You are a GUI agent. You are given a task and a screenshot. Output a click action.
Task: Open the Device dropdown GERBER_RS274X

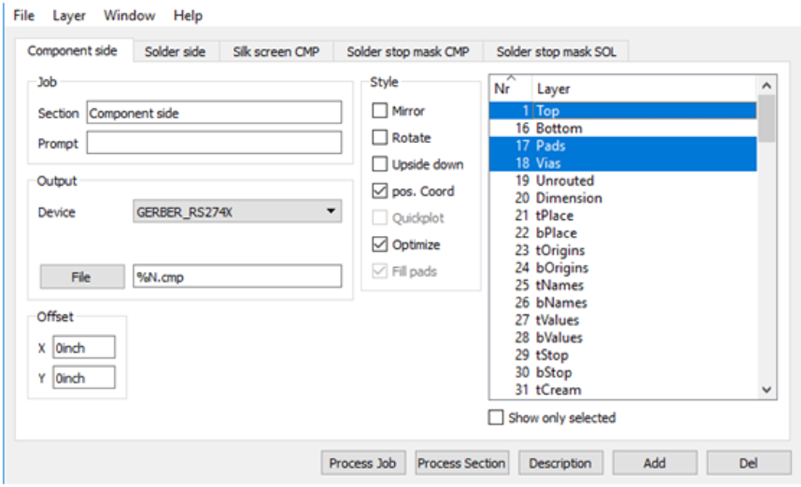[x=237, y=212]
